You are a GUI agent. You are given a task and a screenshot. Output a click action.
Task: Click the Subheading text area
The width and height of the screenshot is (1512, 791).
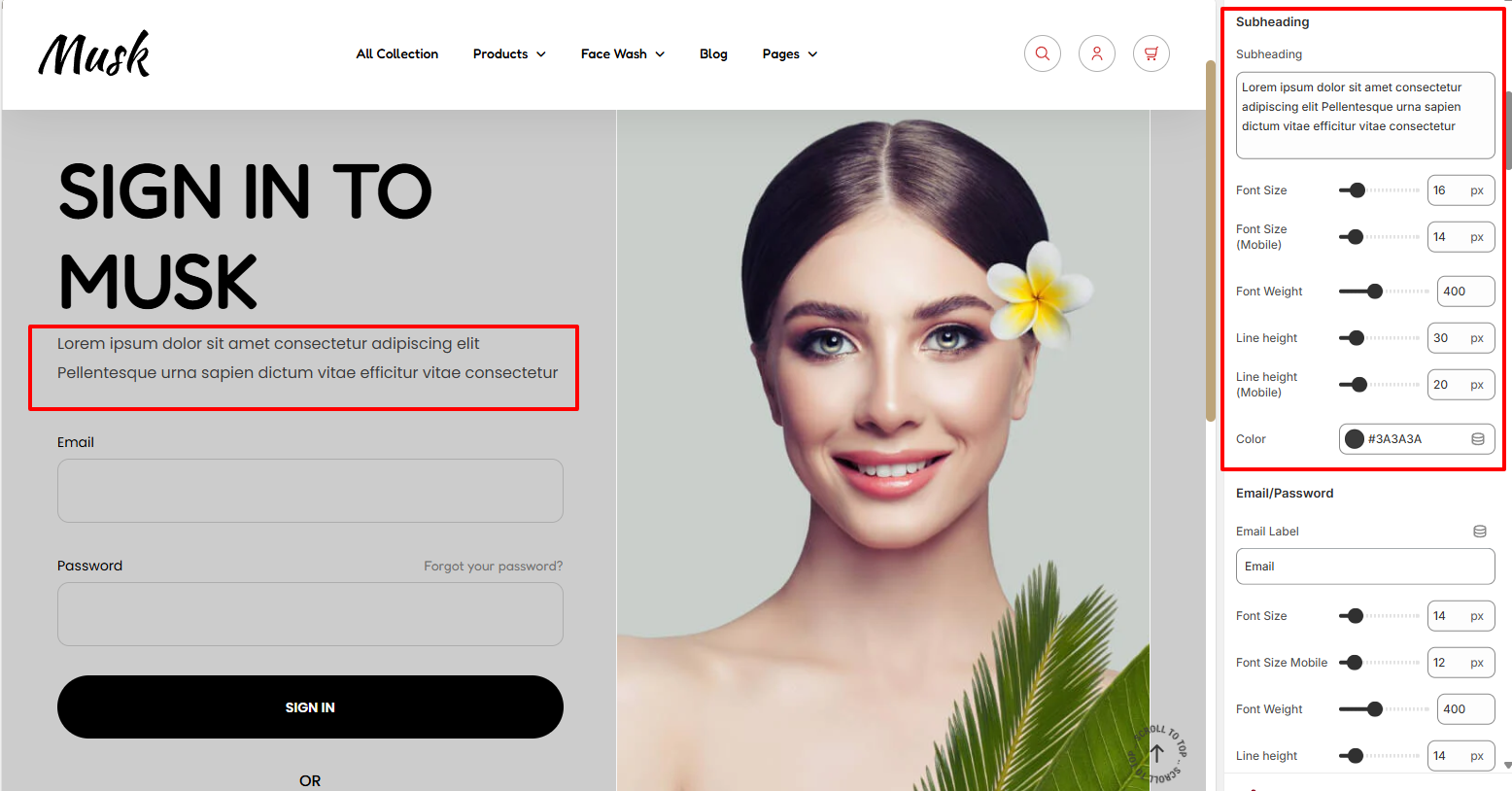pos(1365,115)
